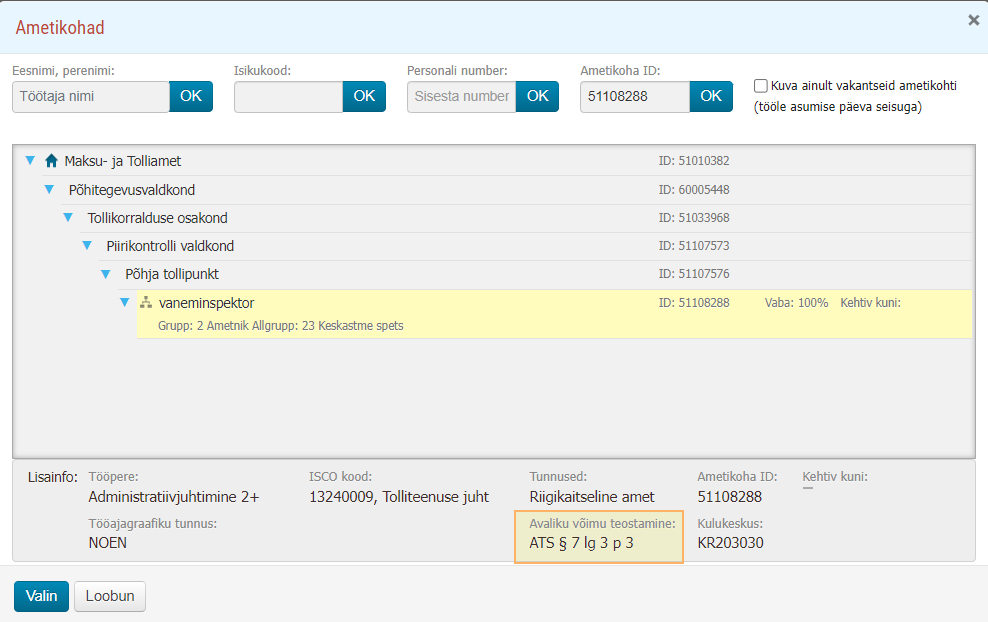Click the Sisesta number input field
Viewport: 988px width, 622px height.
461,96
